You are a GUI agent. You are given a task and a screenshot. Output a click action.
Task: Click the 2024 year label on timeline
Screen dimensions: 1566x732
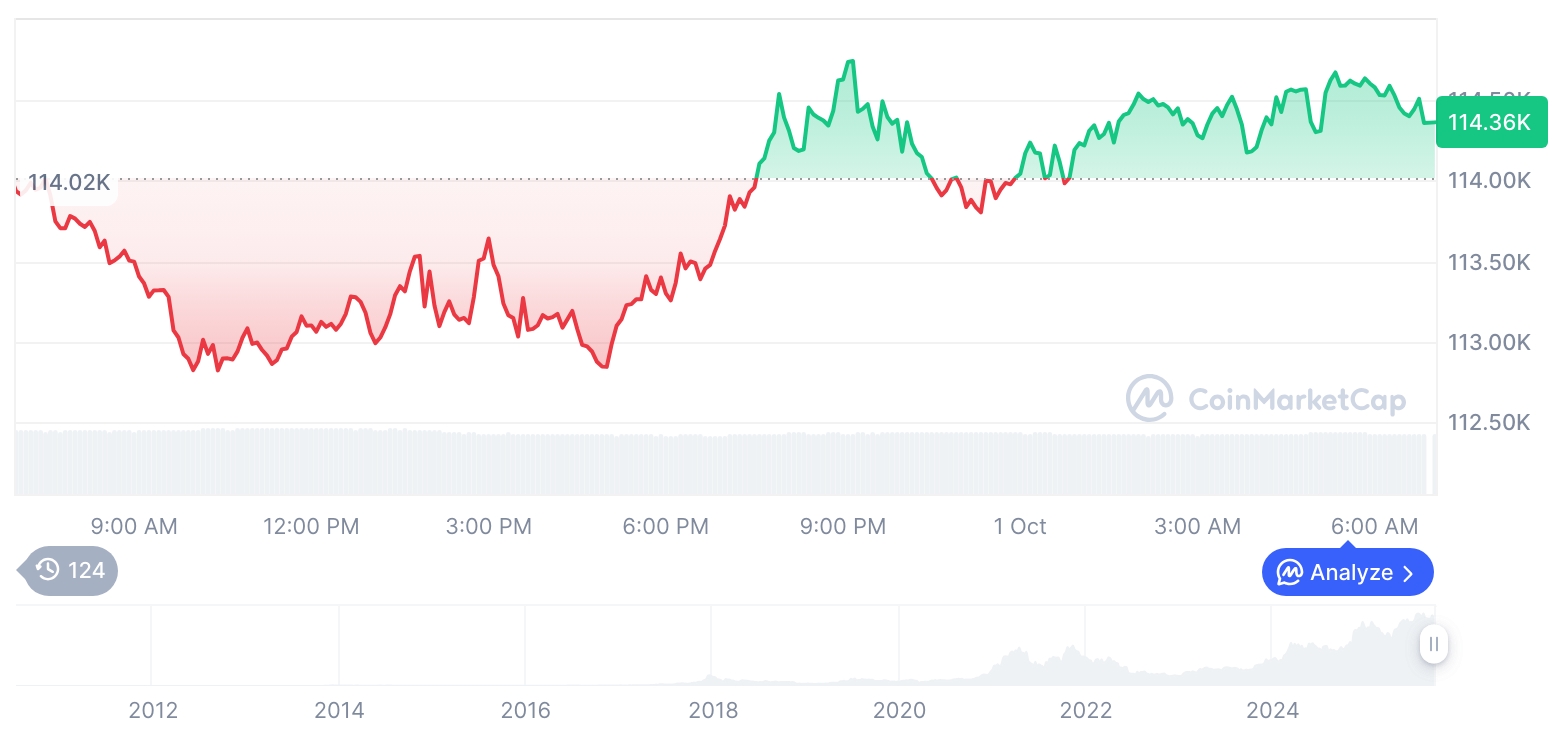click(1272, 710)
